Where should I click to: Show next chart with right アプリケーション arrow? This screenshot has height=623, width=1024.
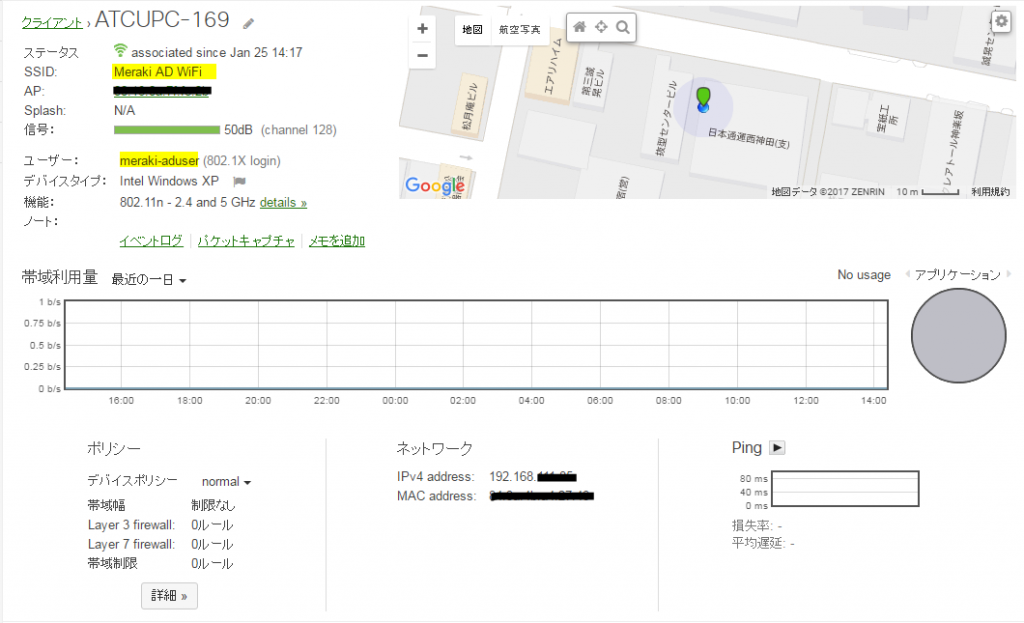point(1009,274)
